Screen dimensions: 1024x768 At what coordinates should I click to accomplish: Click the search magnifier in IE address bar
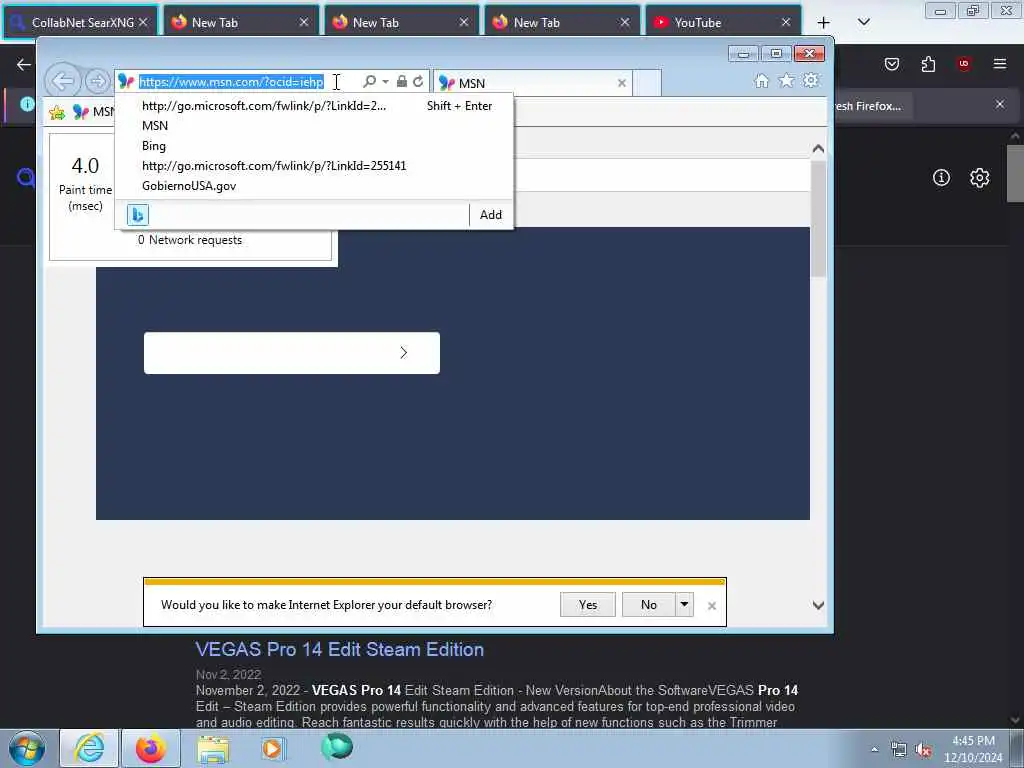(370, 82)
